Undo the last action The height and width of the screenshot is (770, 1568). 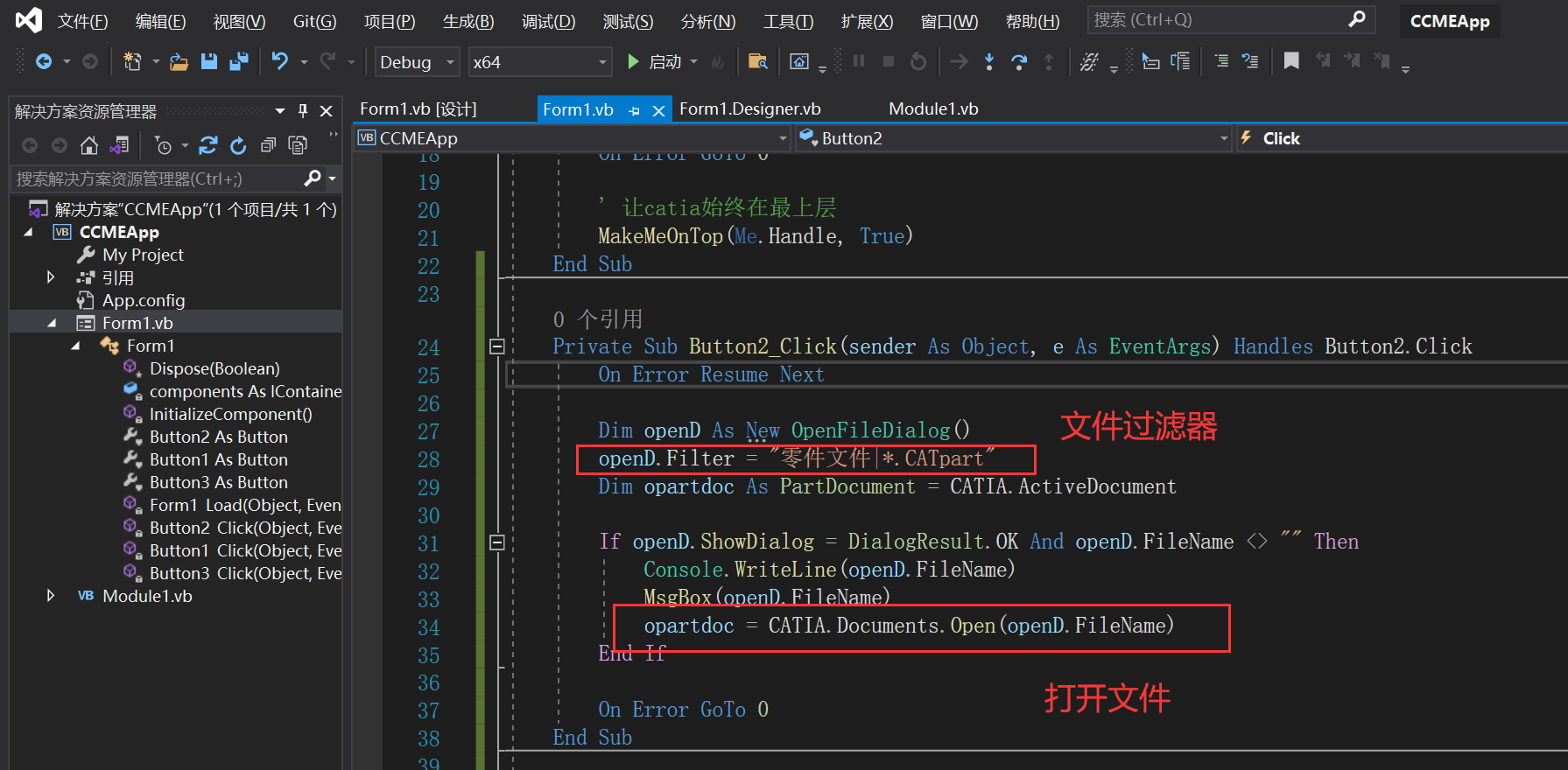coord(279,61)
